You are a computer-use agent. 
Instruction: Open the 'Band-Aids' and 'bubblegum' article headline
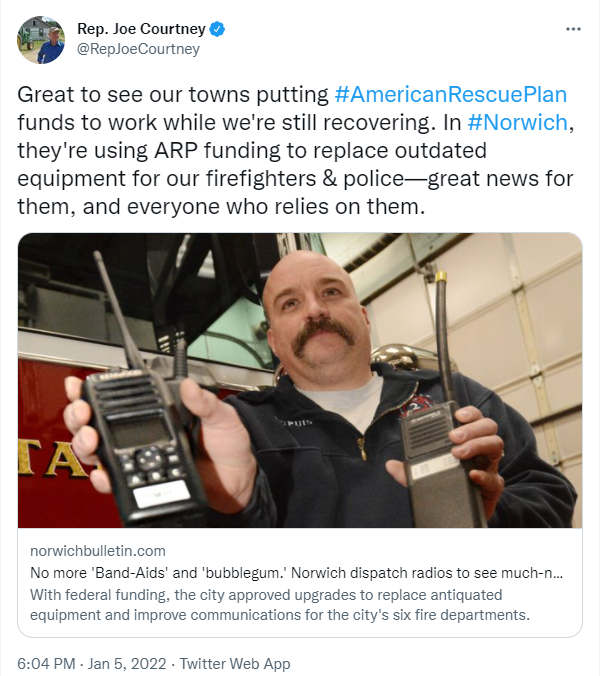click(297, 573)
